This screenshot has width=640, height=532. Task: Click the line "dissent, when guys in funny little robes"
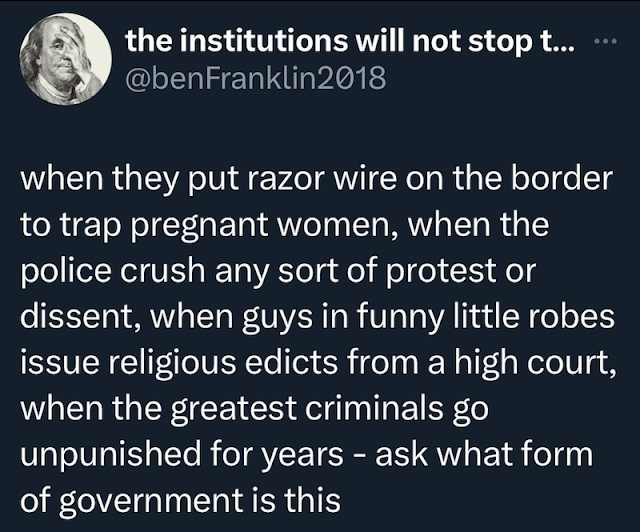pyautogui.click(x=317, y=317)
